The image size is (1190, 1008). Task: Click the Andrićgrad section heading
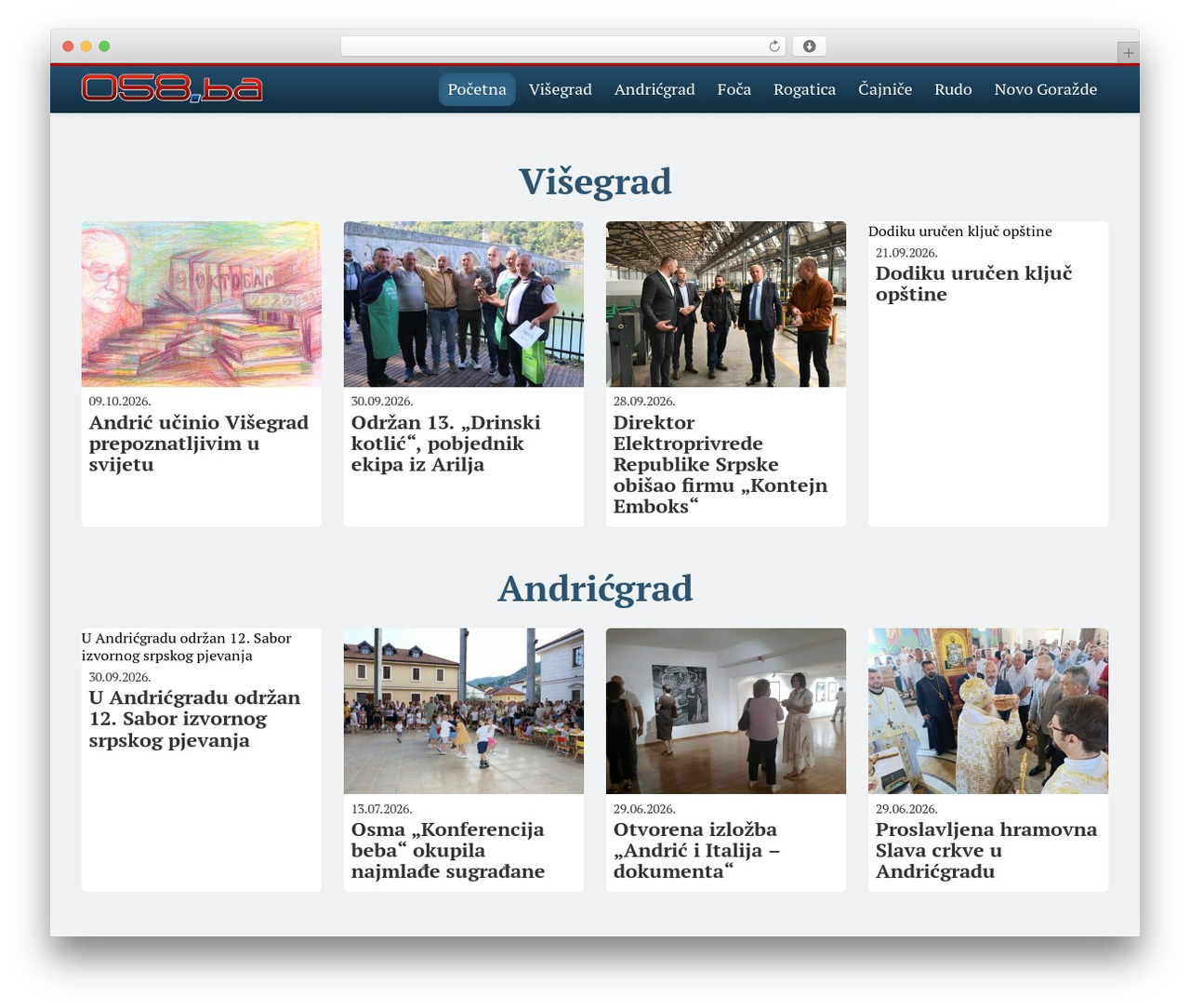tap(595, 589)
